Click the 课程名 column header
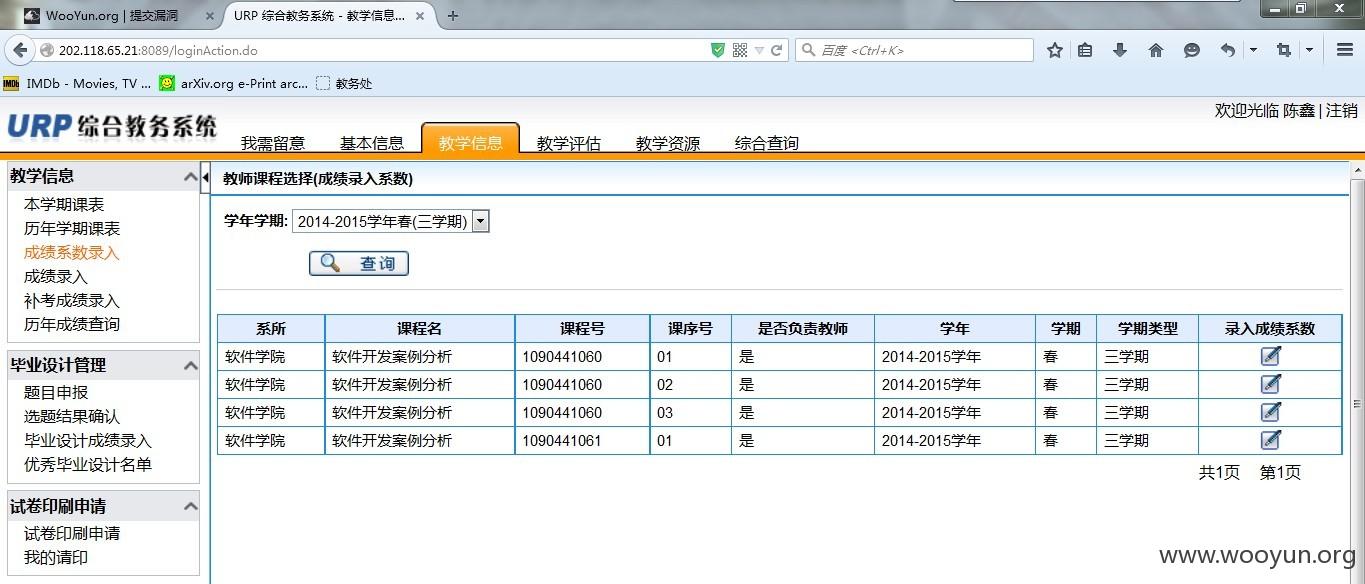This screenshot has width=1365, height=584. click(x=420, y=329)
